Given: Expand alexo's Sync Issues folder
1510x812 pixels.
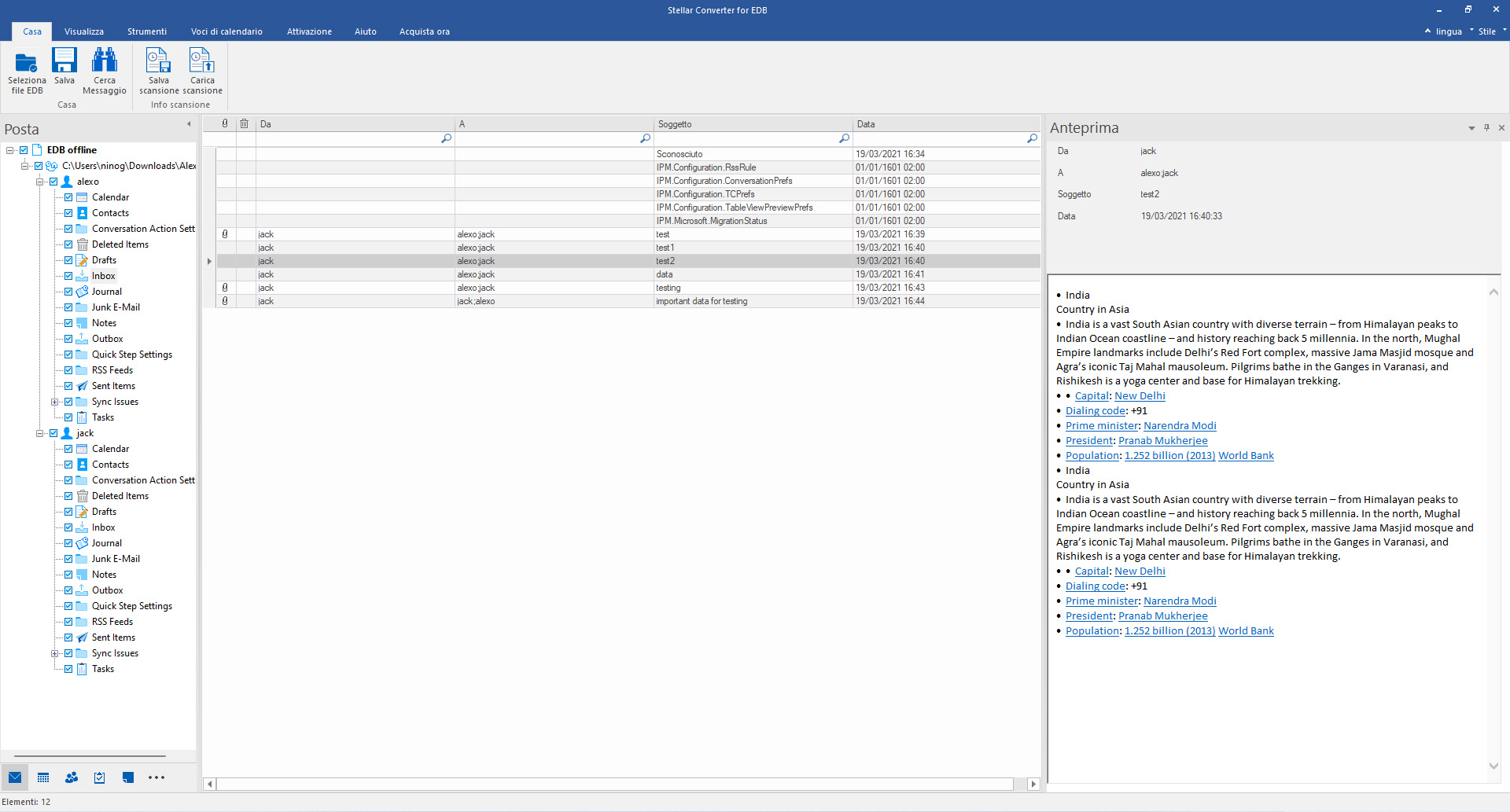Looking at the screenshot, I should coord(54,402).
